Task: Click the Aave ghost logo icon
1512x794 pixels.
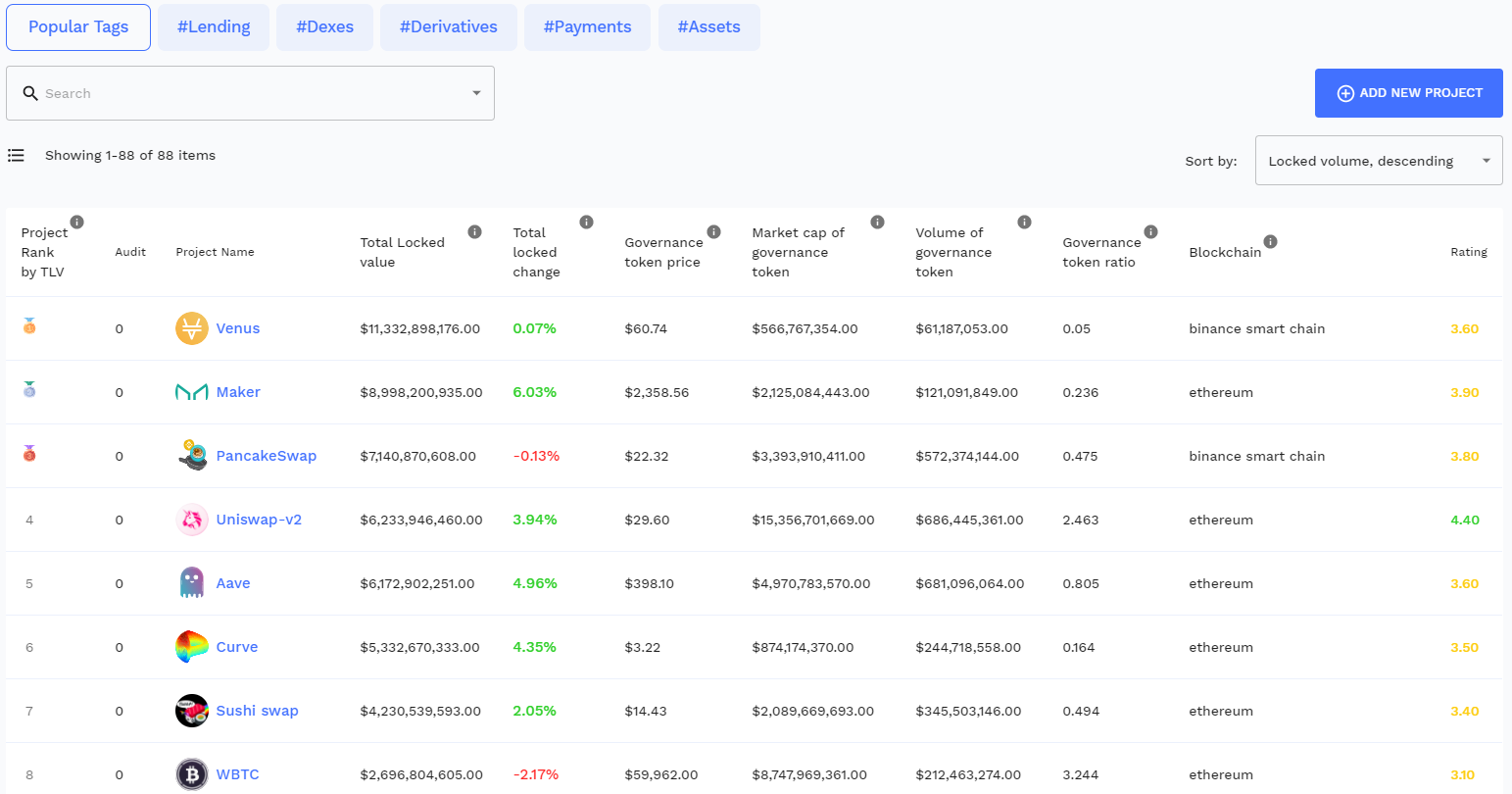Action: (x=192, y=583)
